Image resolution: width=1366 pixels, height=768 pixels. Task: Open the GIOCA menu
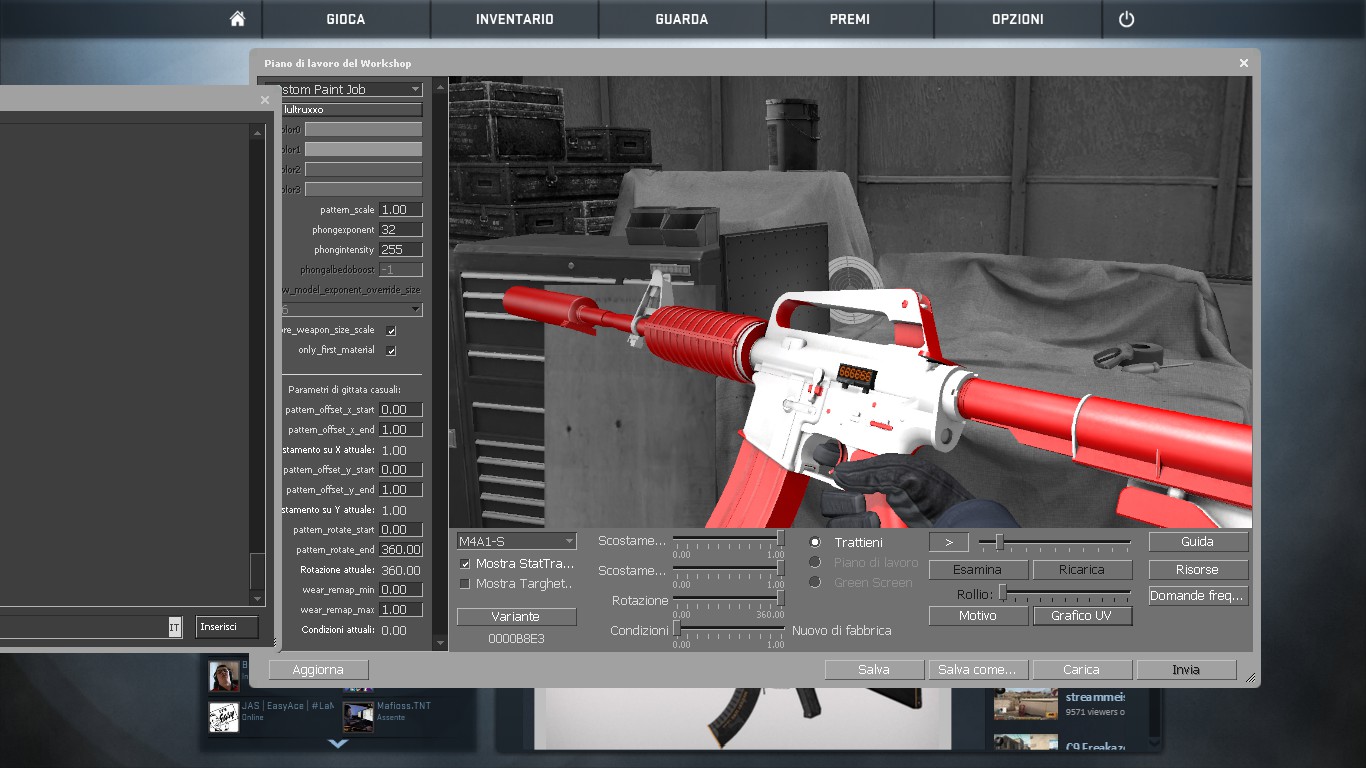point(346,19)
